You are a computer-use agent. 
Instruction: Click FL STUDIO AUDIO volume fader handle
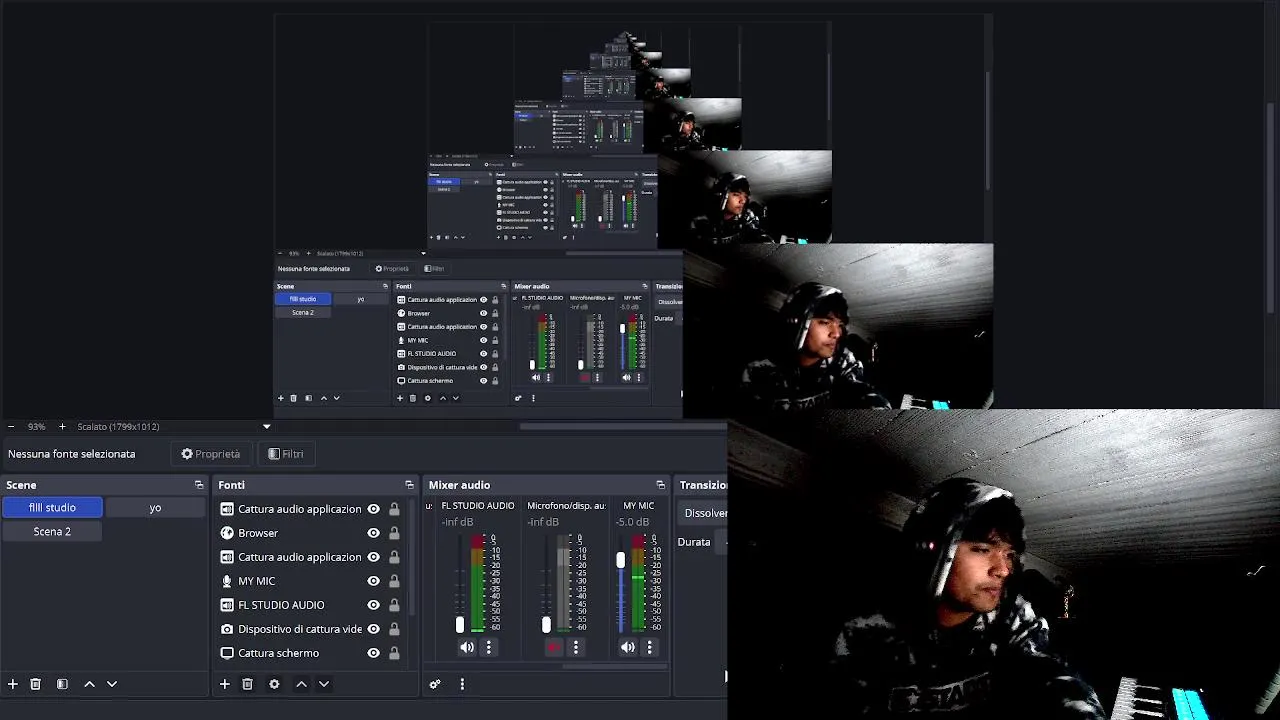(460, 625)
